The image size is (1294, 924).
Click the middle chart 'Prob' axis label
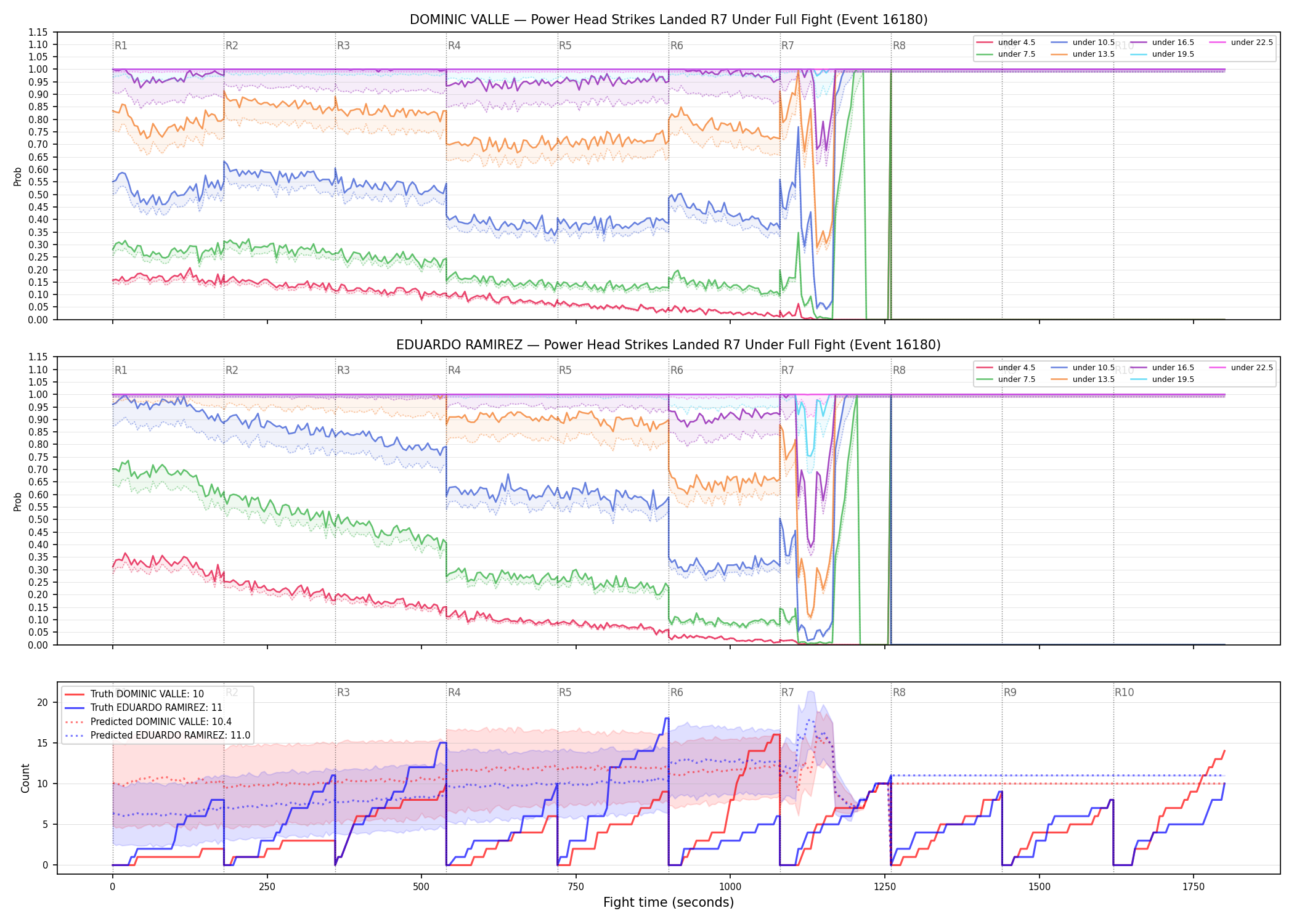pos(18,501)
